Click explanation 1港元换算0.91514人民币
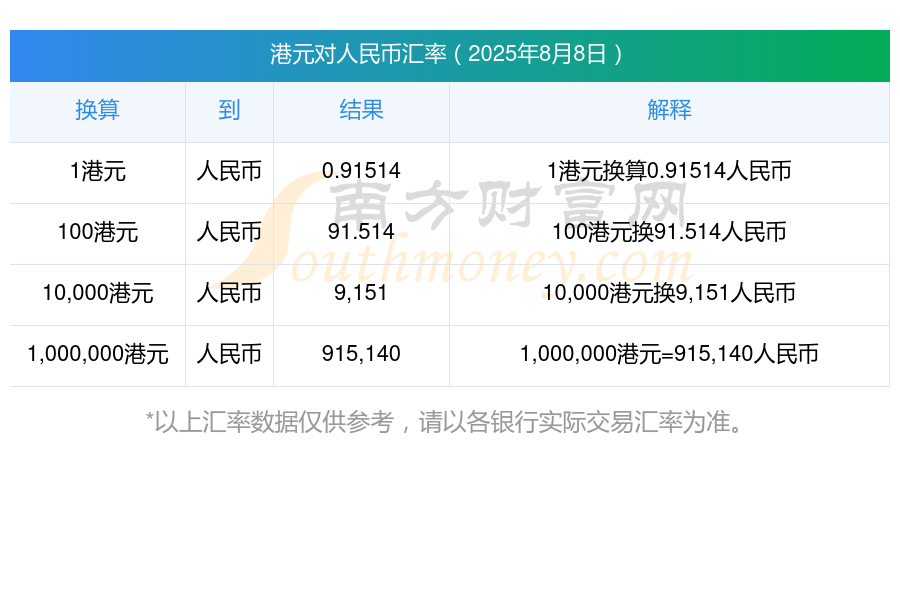Viewport: 900px width, 600px height. pos(669,171)
